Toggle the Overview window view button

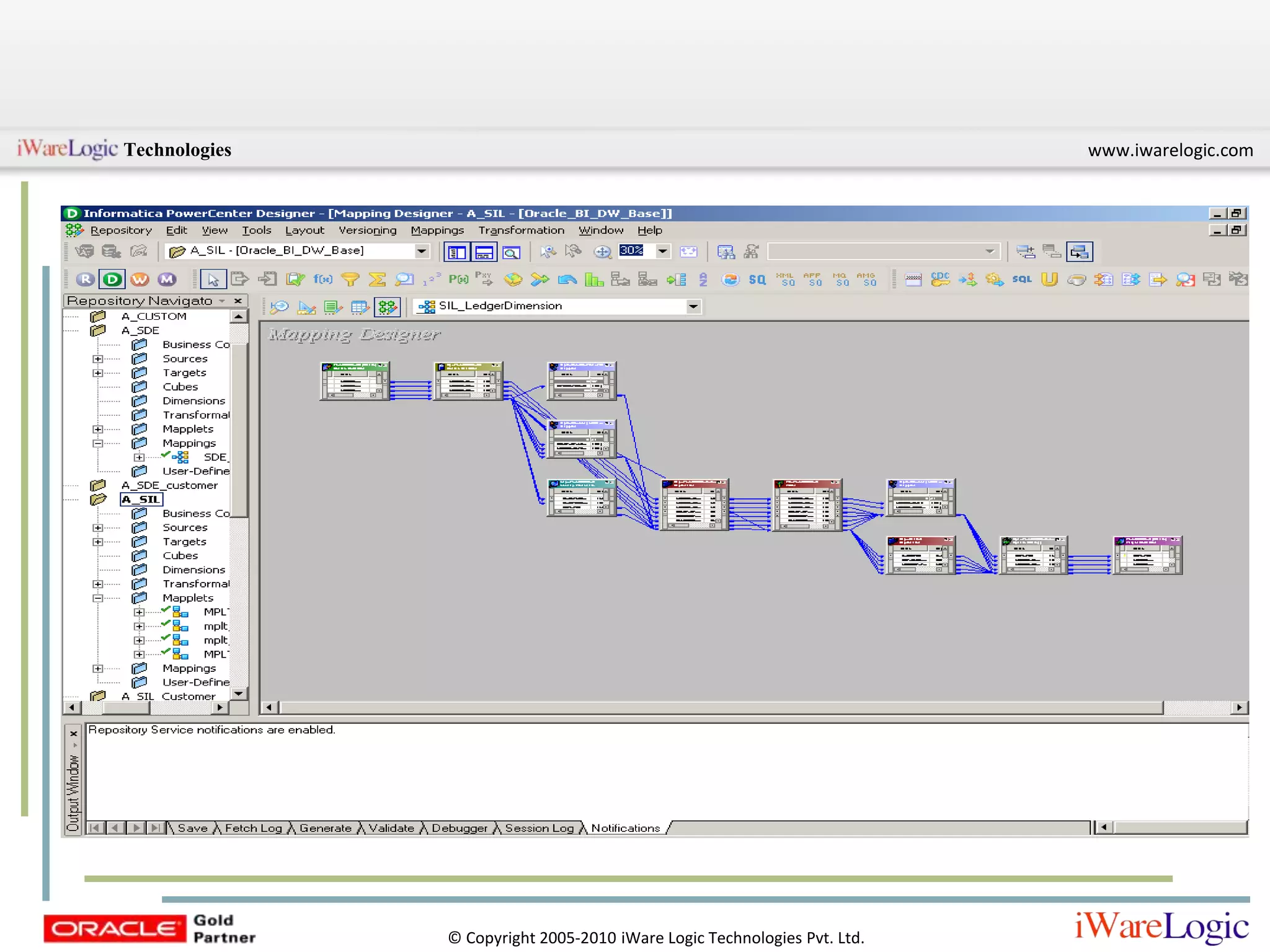point(512,252)
